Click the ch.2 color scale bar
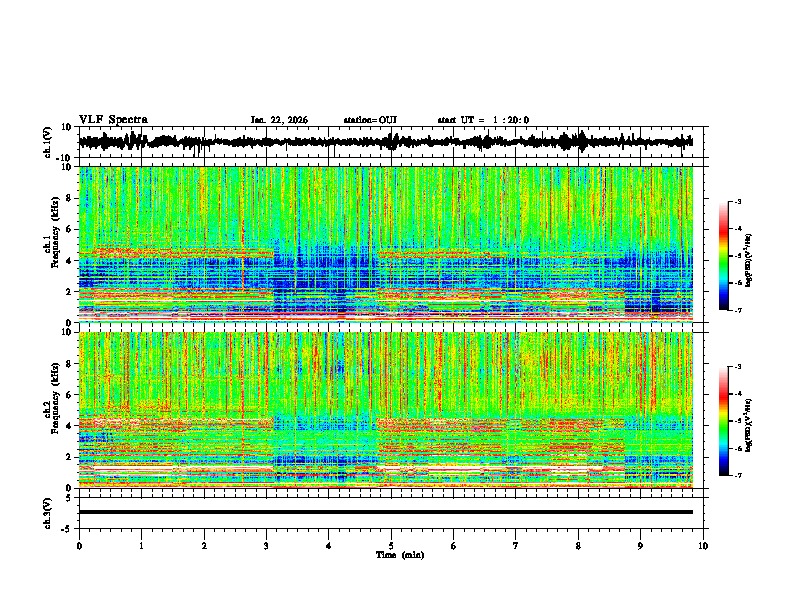Screen dimensions: 792x612 pos(723,421)
